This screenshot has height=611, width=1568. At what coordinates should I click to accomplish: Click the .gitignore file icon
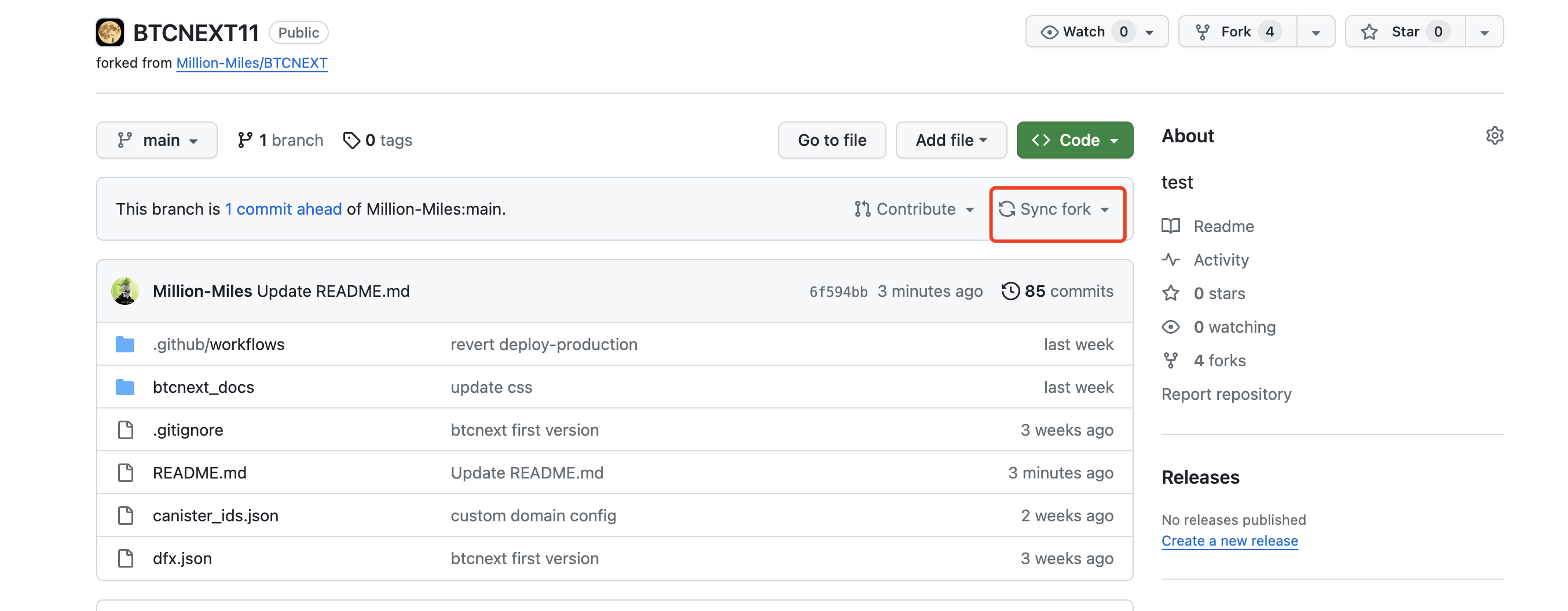[x=126, y=430]
